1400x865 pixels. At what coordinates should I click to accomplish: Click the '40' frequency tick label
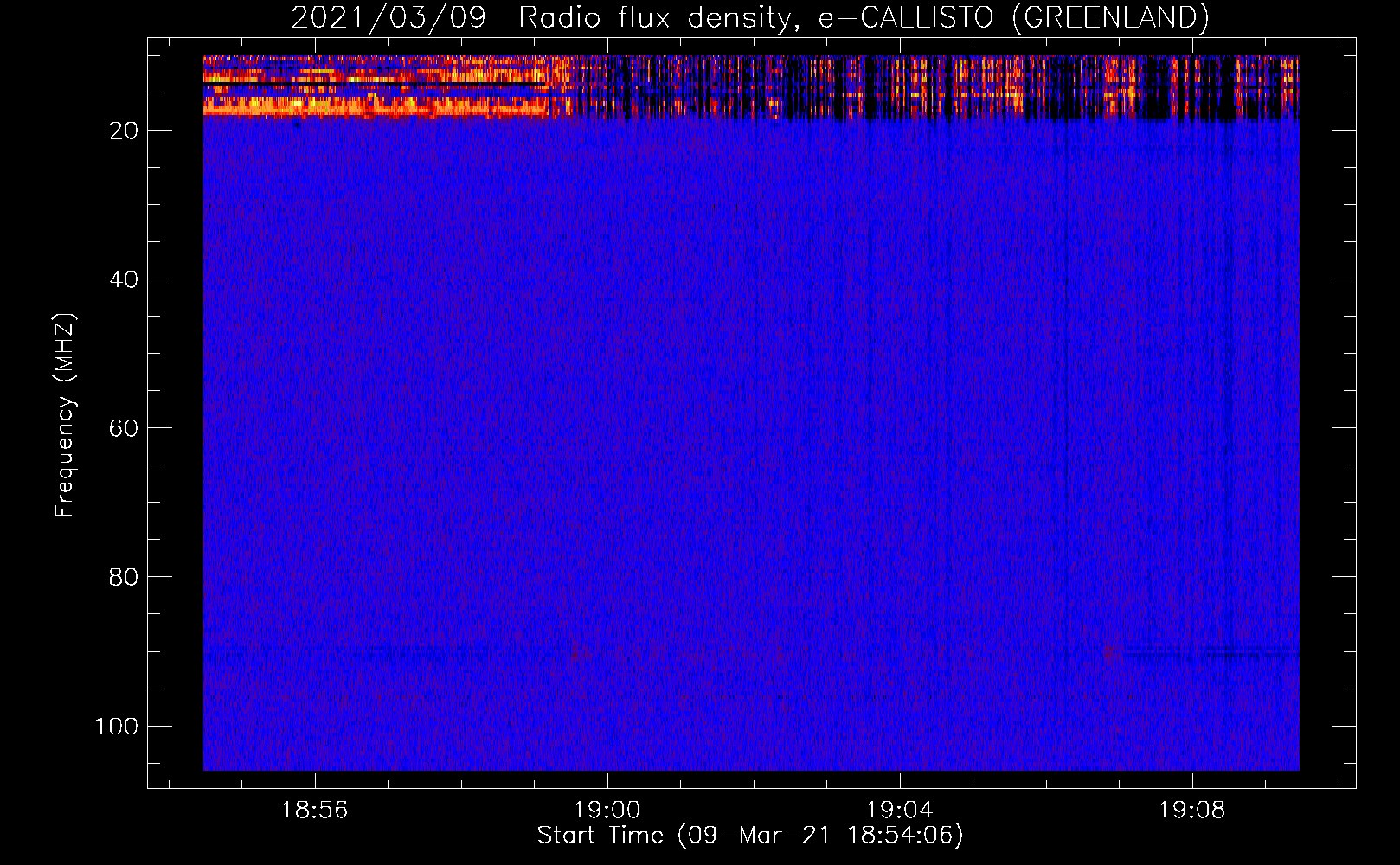click(x=124, y=279)
